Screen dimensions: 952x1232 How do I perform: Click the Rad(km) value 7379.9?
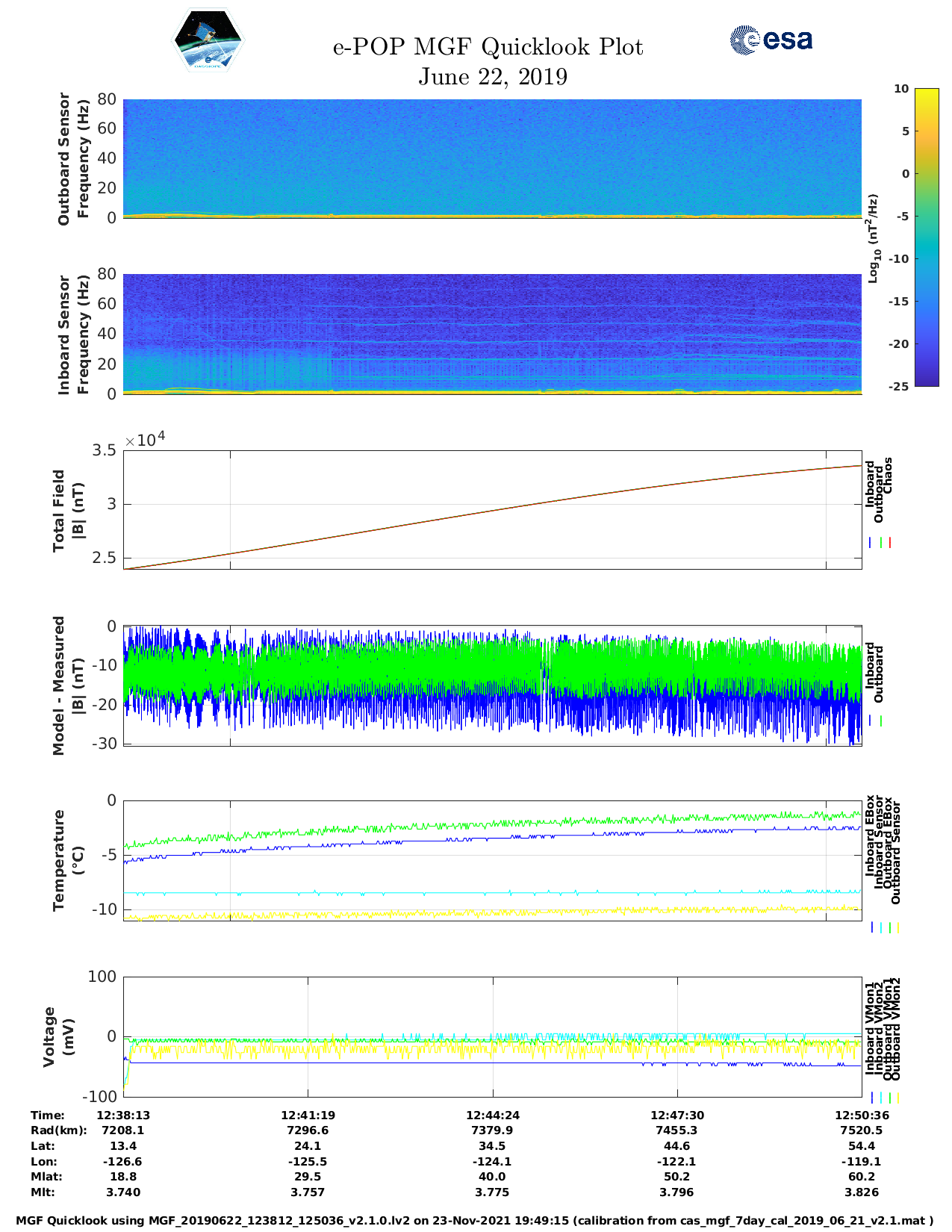(x=492, y=1130)
